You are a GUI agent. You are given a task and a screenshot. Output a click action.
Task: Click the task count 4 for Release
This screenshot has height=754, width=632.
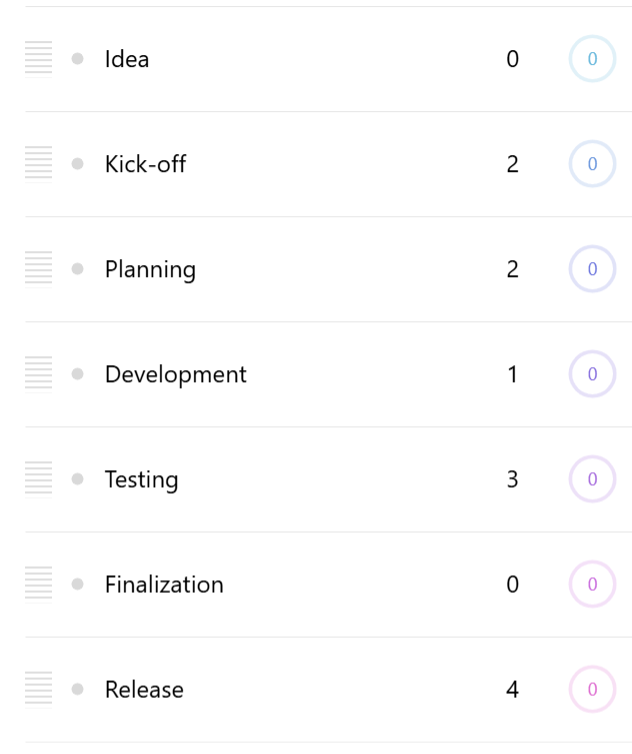(x=512, y=689)
